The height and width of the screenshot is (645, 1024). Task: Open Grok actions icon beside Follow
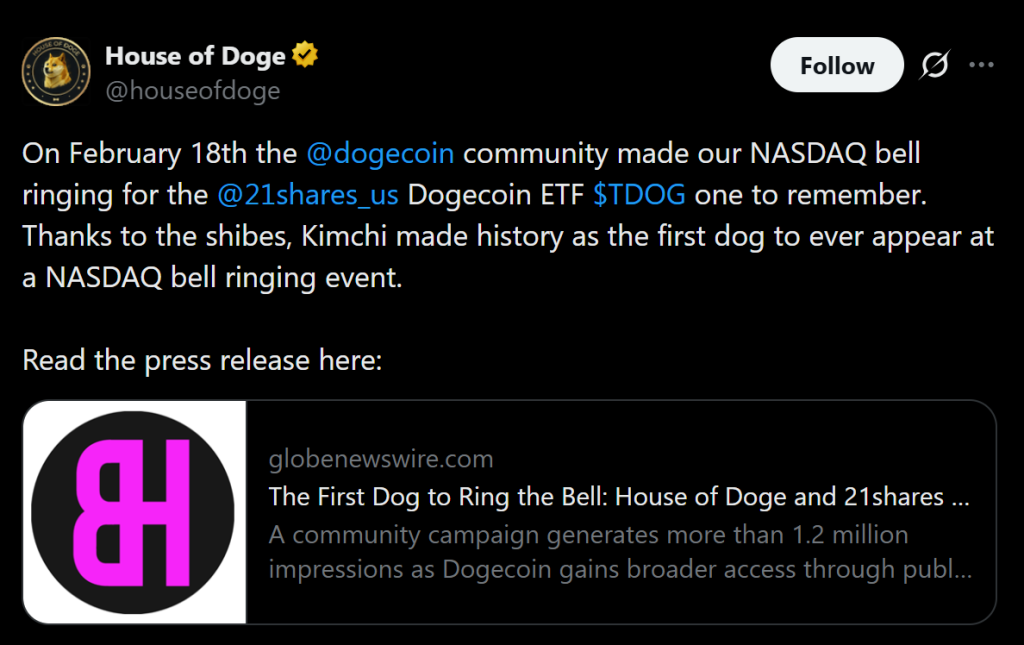point(934,66)
